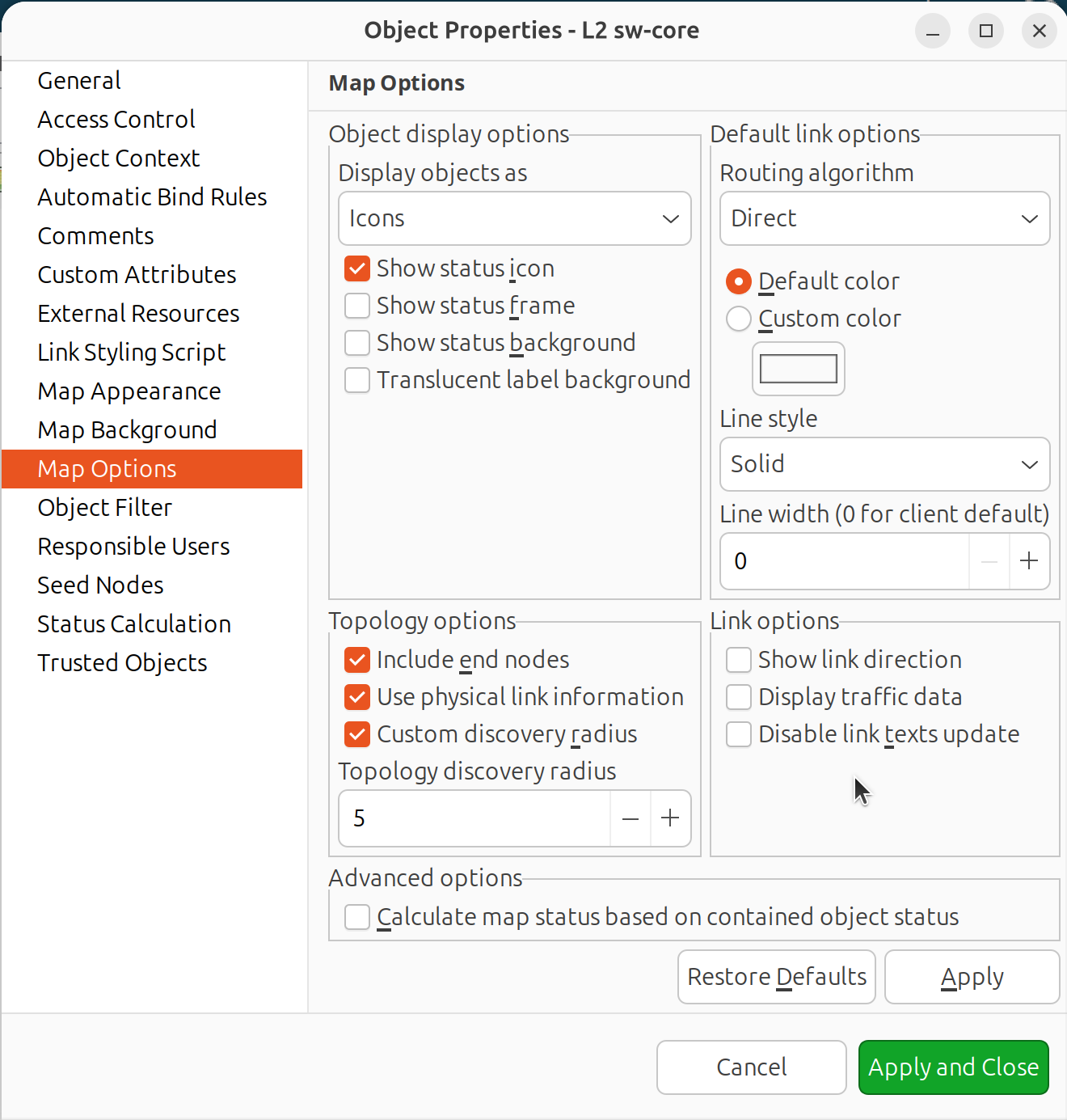The height and width of the screenshot is (1120, 1067).
Task: Enable Translucent label background
Action: pos(356,380)
